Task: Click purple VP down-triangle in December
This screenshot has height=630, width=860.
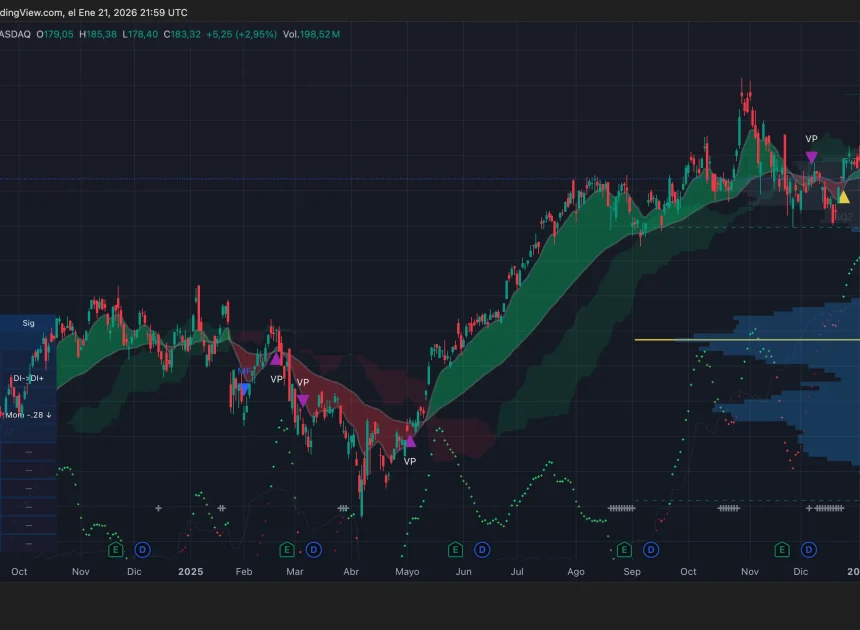Action: point(811,157)
